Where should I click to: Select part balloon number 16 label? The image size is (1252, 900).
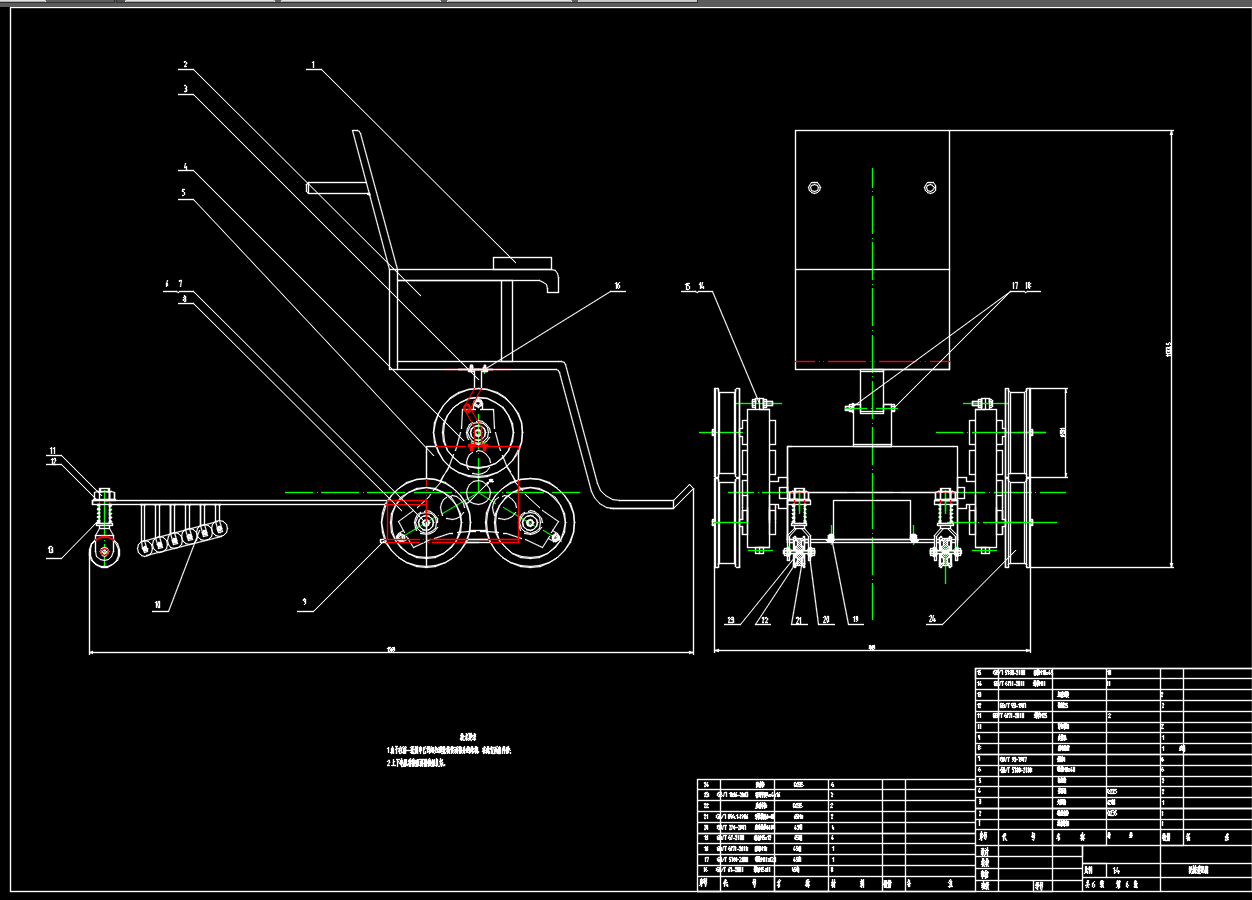point(618,287)
